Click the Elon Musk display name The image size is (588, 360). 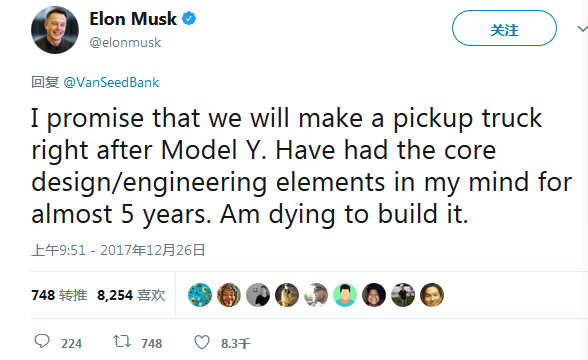[x=133, y=19]
